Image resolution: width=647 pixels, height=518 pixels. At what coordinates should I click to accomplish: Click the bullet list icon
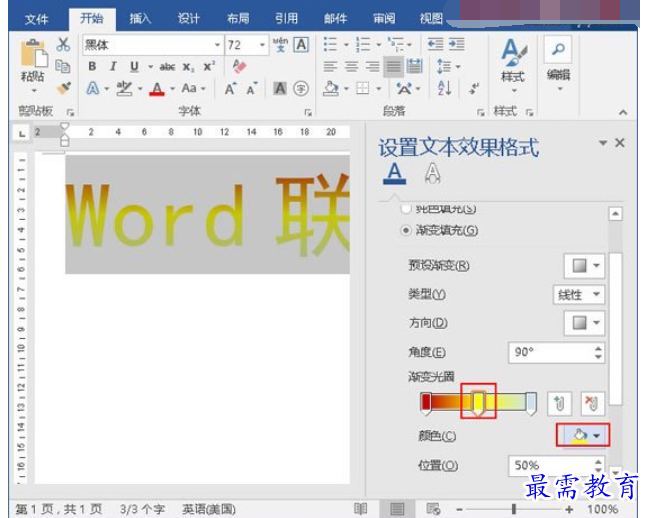[330, 45]
